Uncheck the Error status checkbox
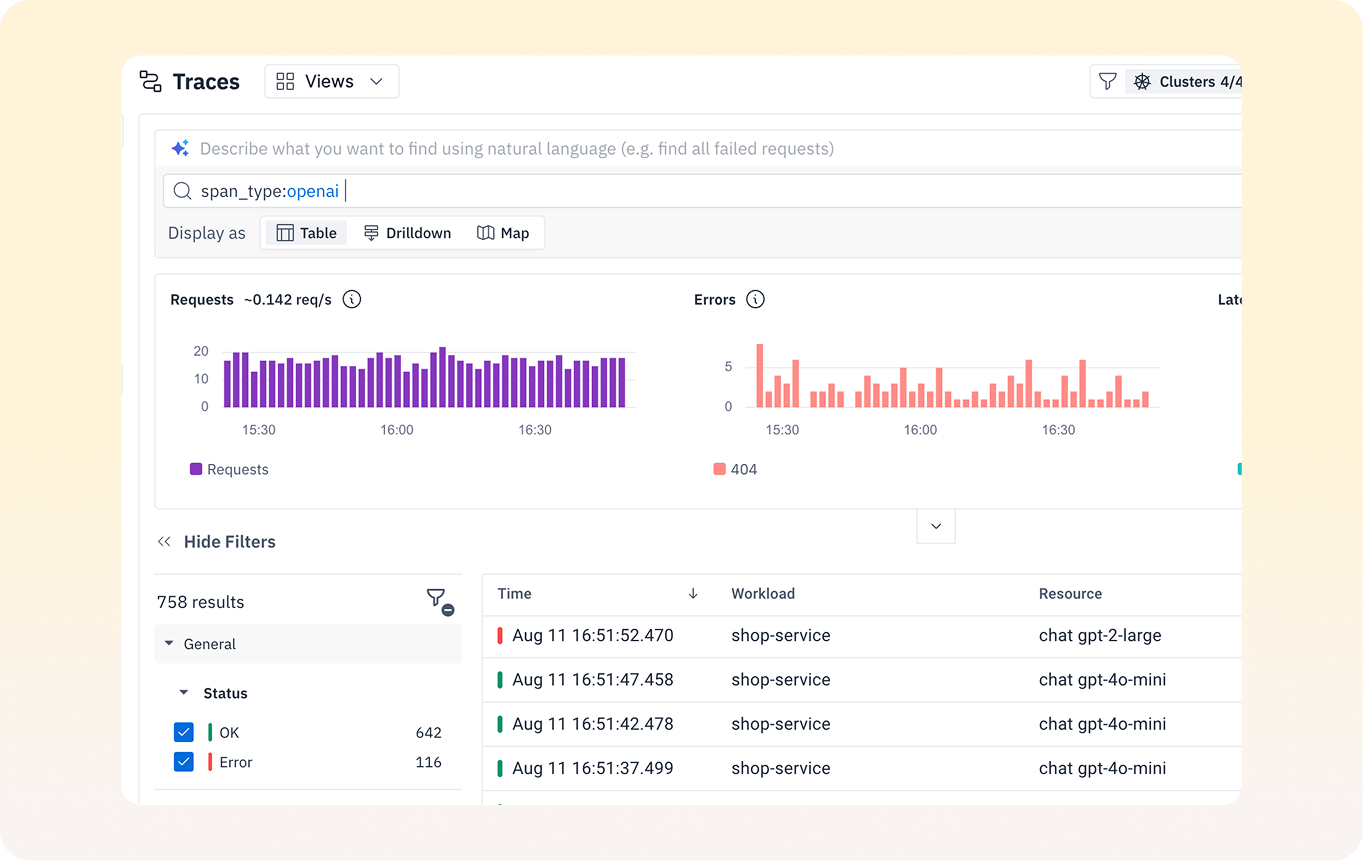 point(184,762)
